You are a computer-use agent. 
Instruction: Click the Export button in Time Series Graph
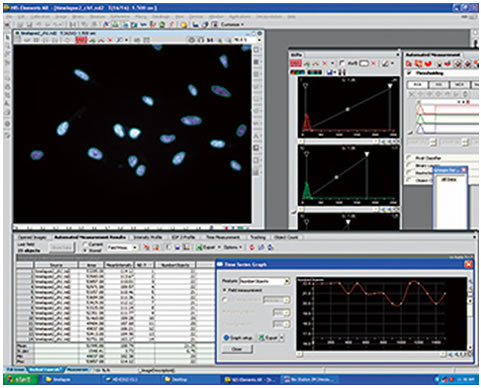pyautogui.click(x=268, y=338)
